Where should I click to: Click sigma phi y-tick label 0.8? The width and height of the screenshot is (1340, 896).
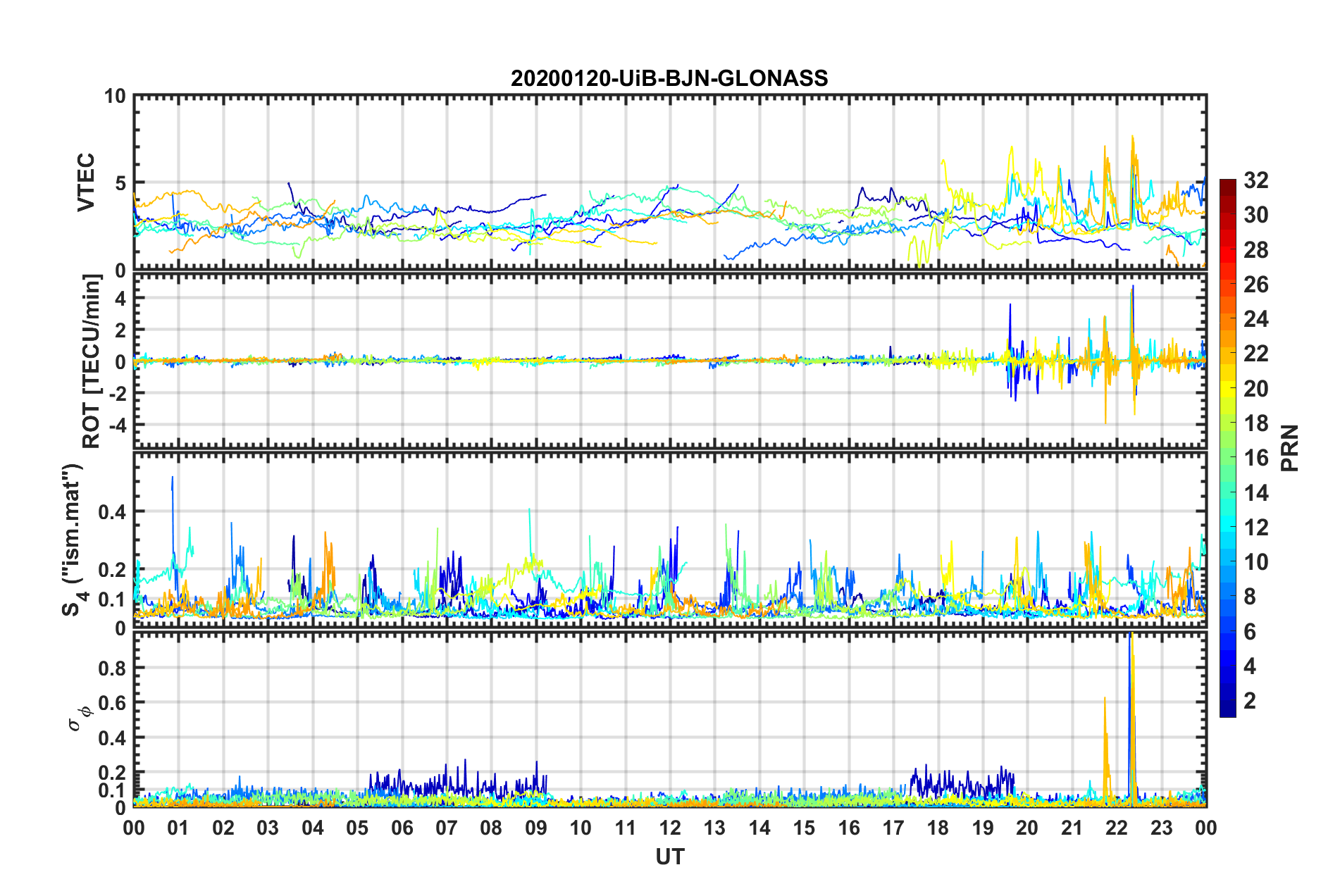(112, 668)
